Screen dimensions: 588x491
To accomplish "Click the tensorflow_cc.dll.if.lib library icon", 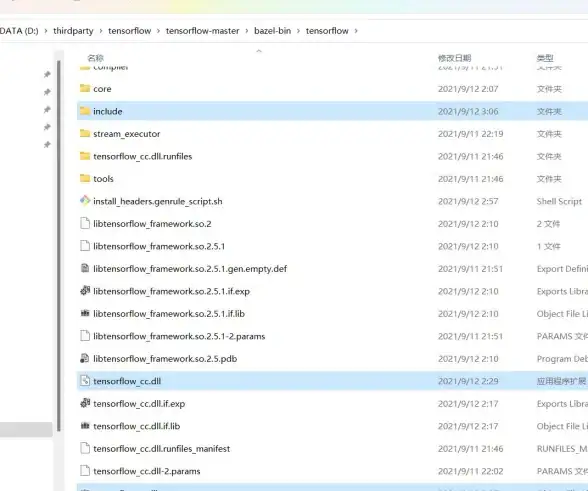I will (x=85, y=425).
